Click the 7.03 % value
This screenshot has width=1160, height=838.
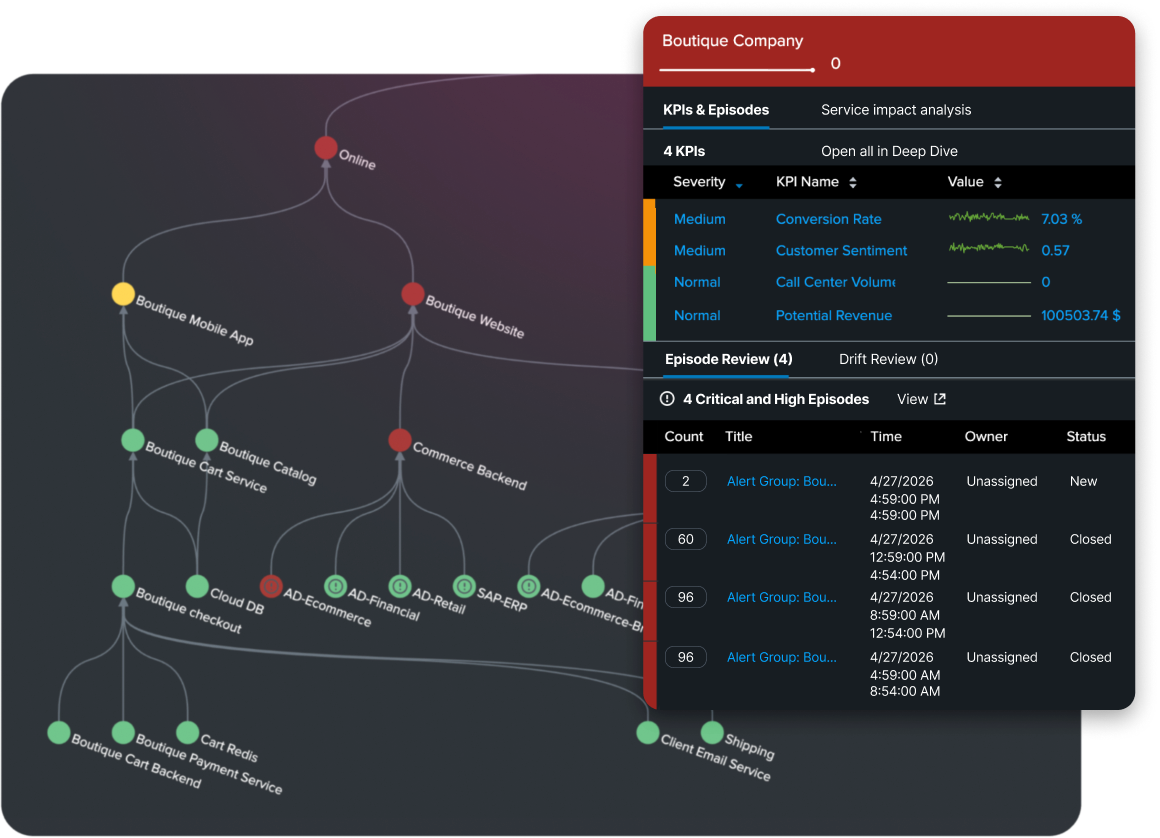pos(1061,219)
